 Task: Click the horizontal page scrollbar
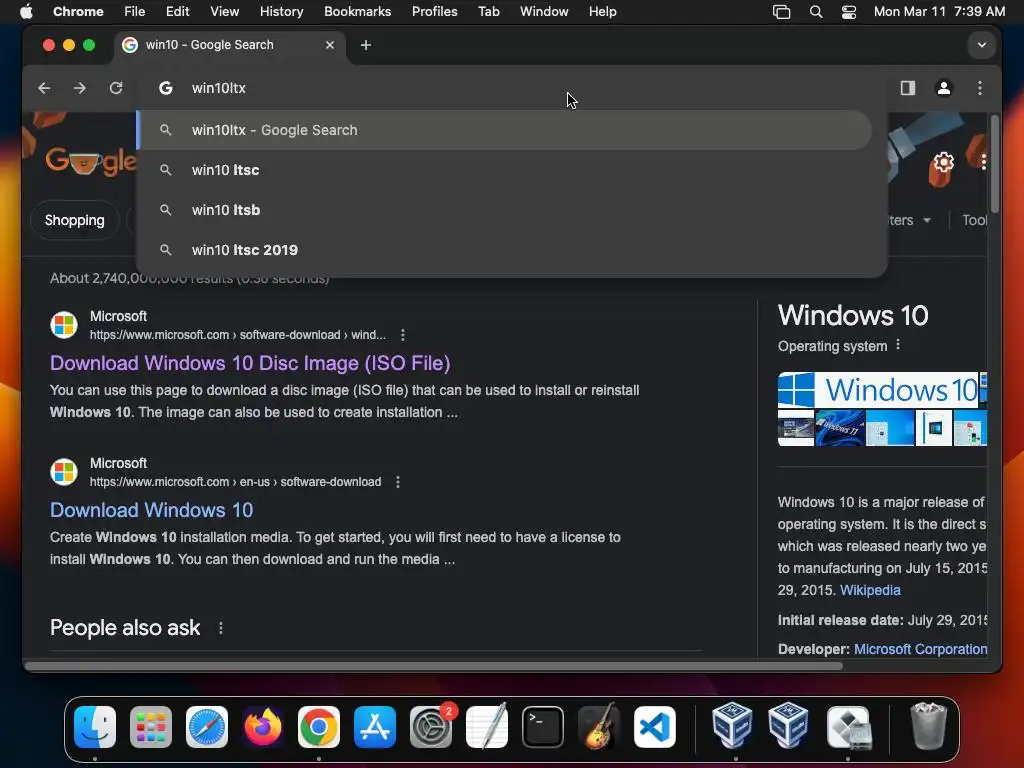pos(434,666)
